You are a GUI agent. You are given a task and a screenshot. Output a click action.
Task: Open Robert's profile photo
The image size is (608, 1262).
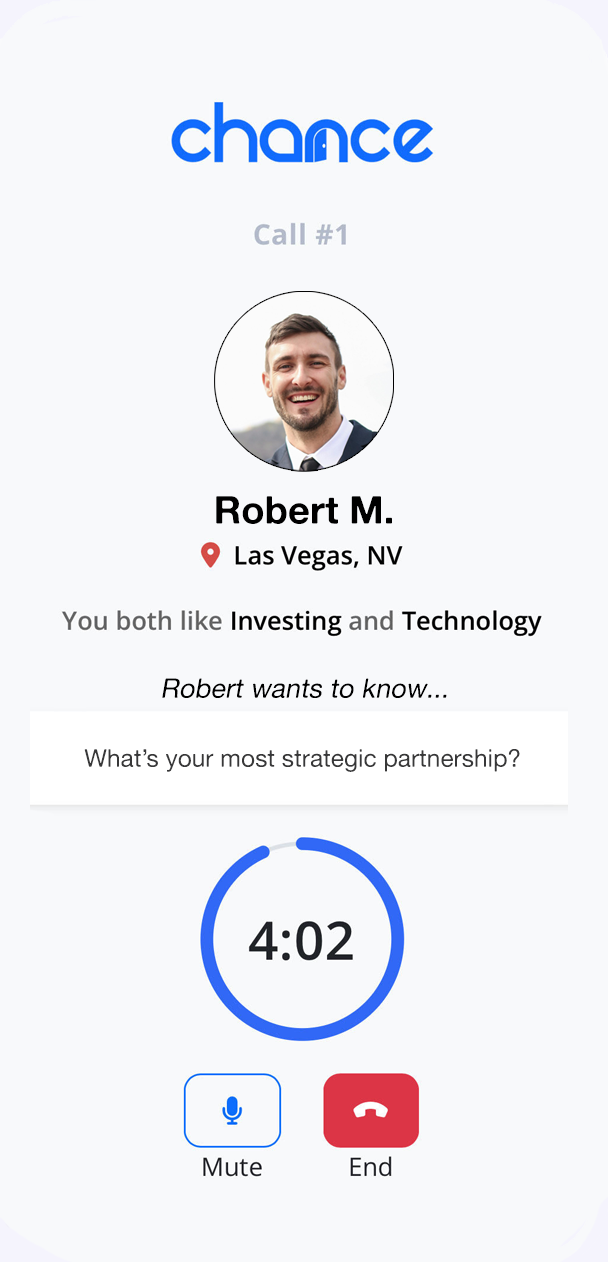pos(304,381)
